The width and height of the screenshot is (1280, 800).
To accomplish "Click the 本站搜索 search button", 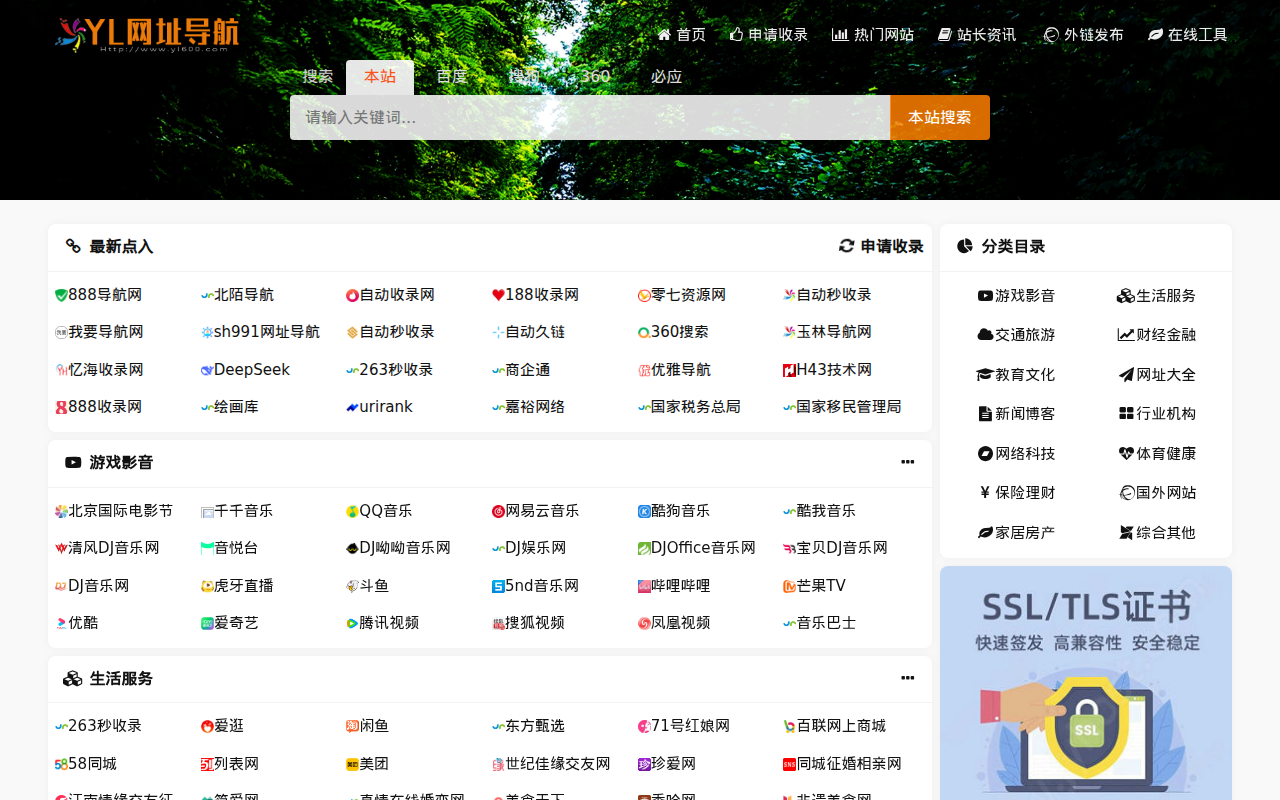I will point(939,117).
